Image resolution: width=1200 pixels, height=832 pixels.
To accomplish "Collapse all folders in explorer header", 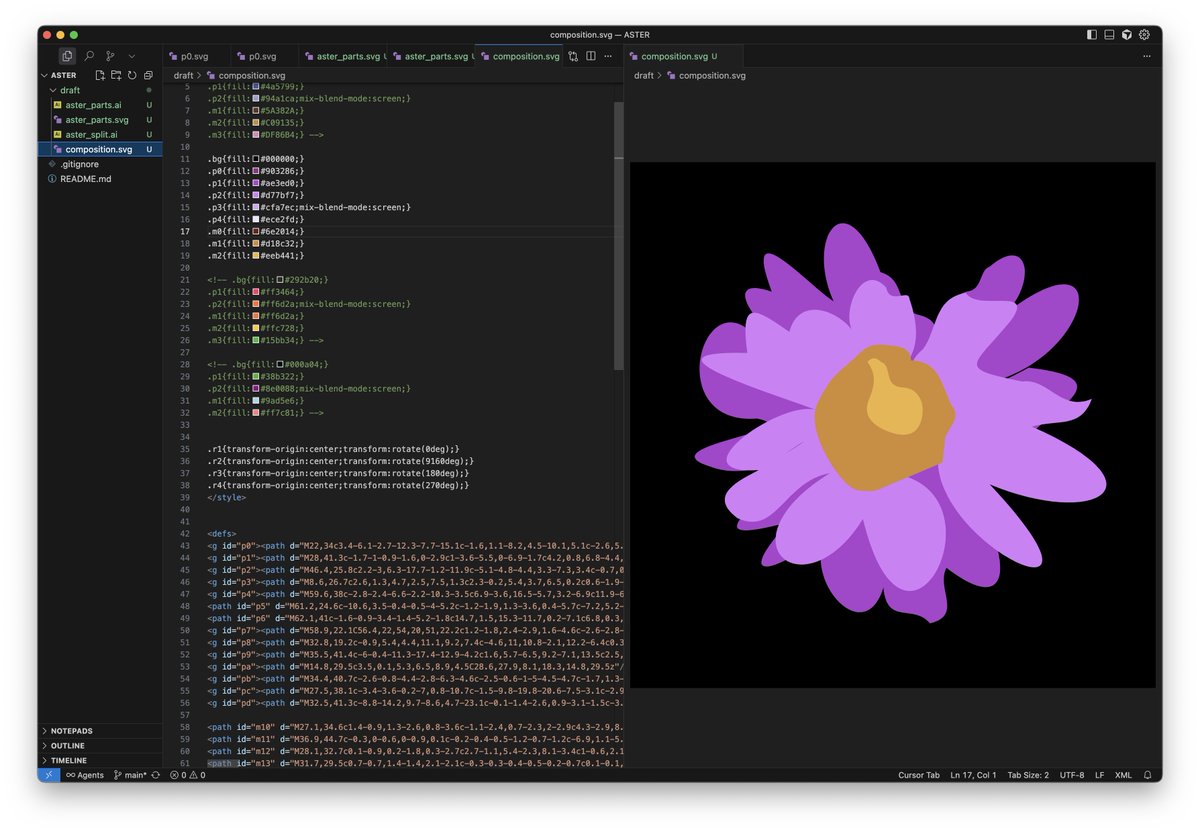I will point(148,75).
